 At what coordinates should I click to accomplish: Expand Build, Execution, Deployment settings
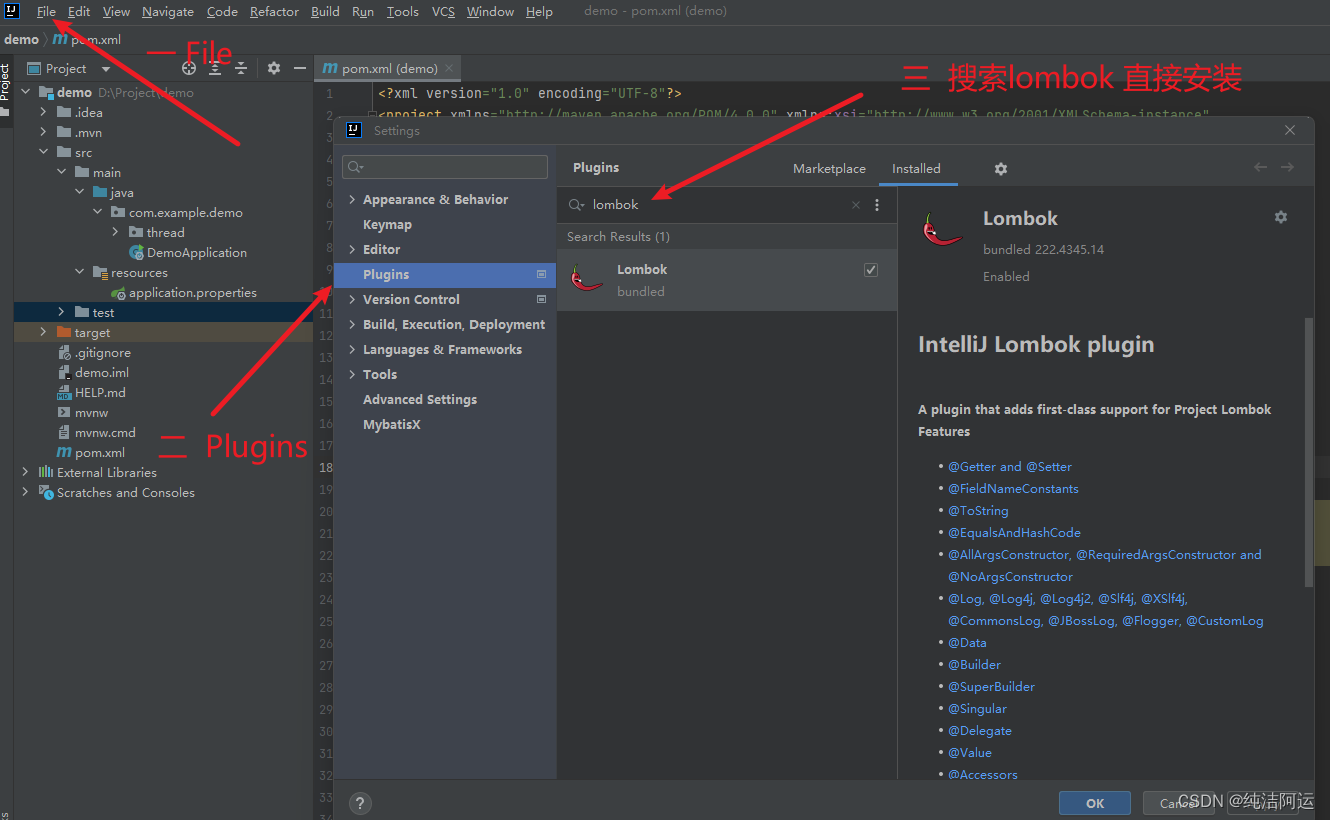click(352, 325)
